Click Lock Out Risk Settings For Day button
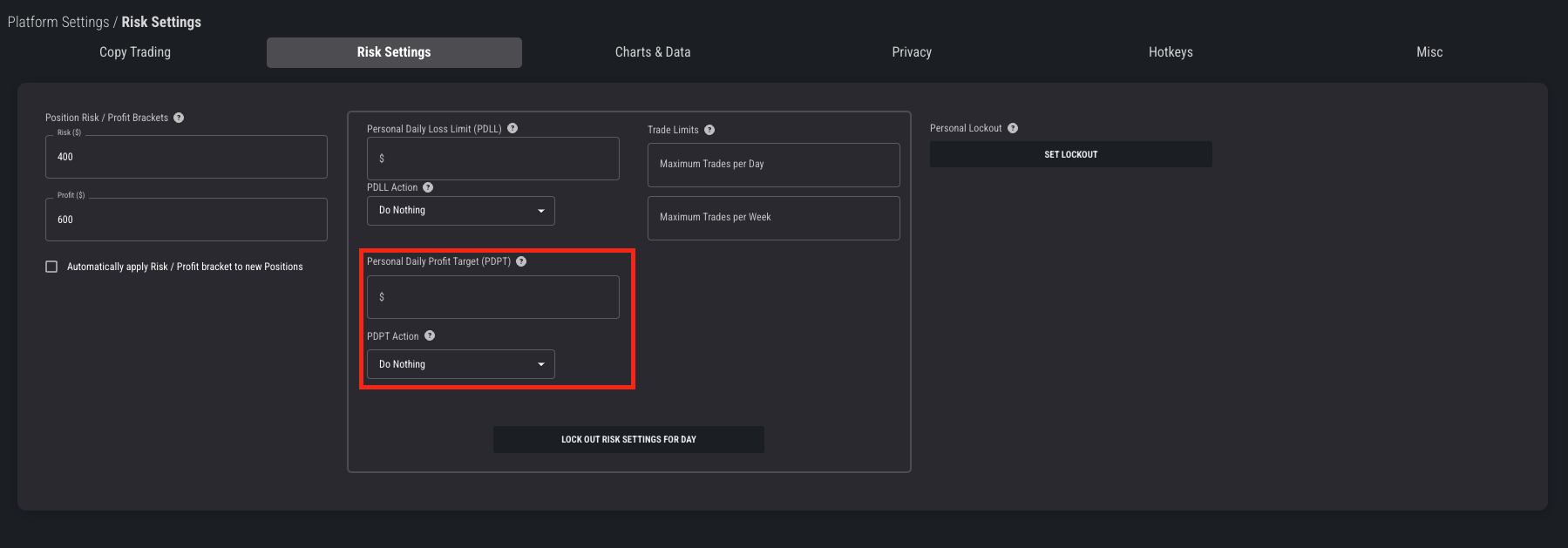 click(628, 439)
